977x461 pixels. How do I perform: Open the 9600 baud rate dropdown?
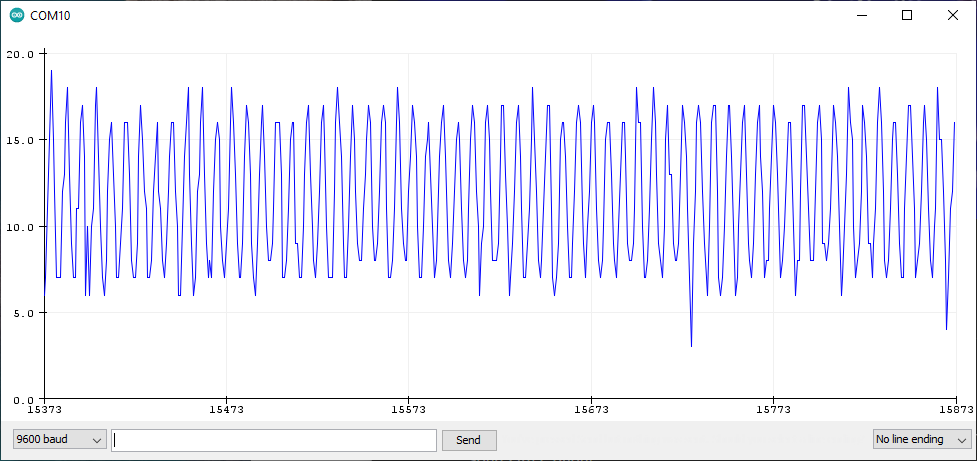[x=59, y=440]
